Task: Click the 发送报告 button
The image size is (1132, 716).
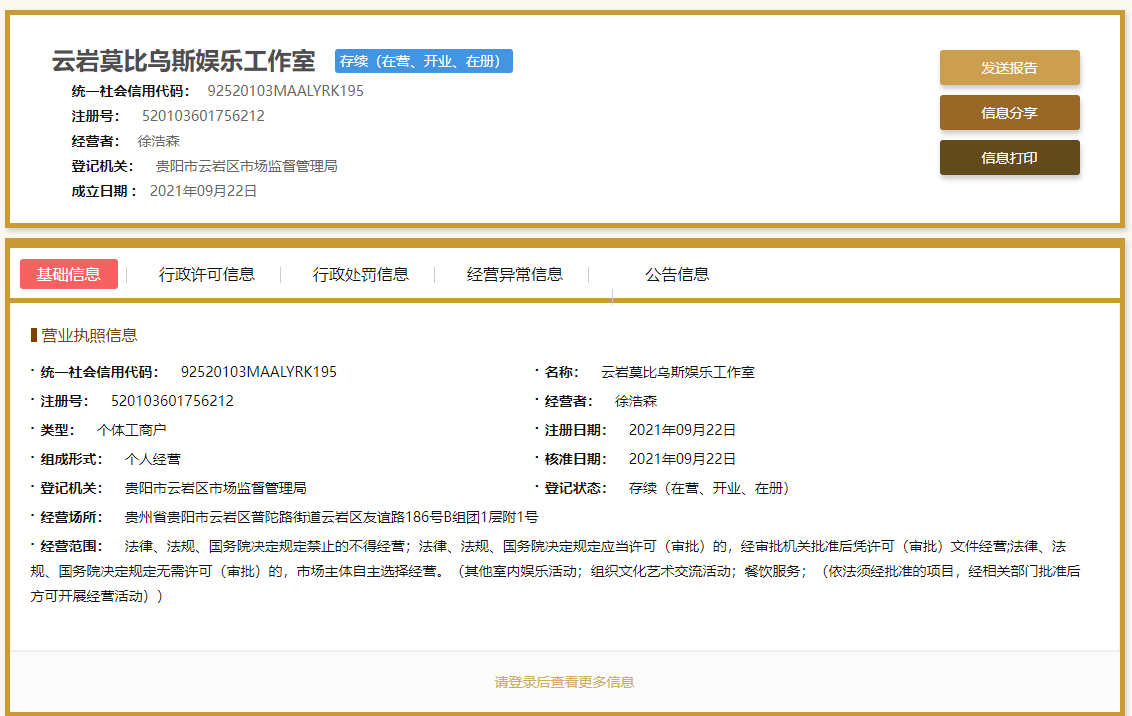Action: tap(1009, 68)
